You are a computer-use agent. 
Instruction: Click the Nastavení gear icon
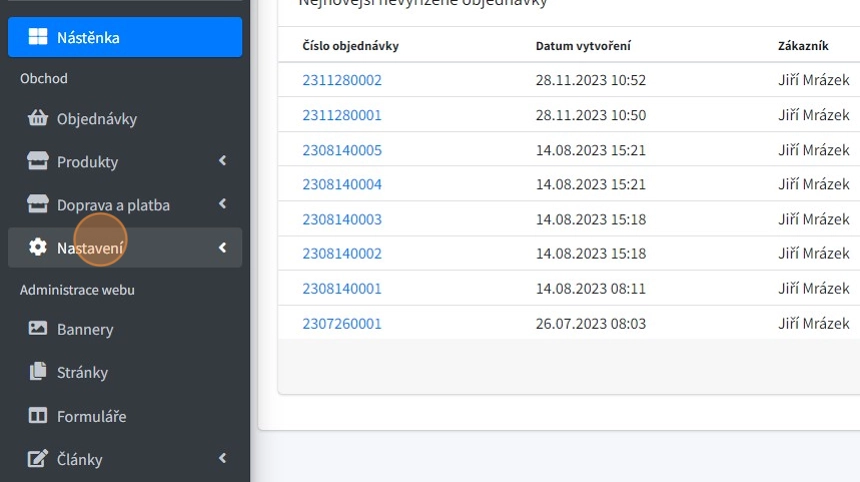point(38,248)
